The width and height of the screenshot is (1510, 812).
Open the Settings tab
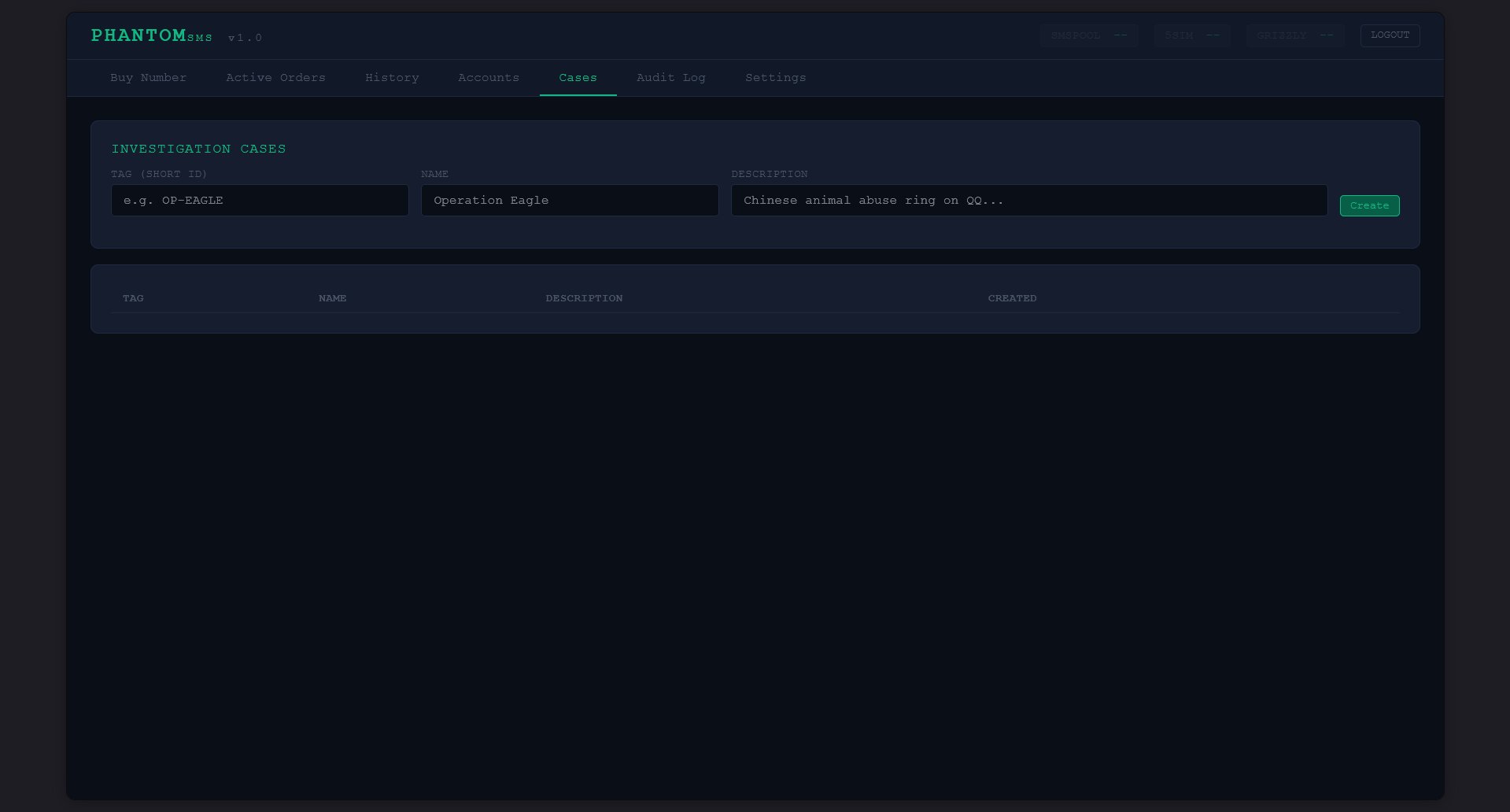pyautogui.click(x=775, y=78)
